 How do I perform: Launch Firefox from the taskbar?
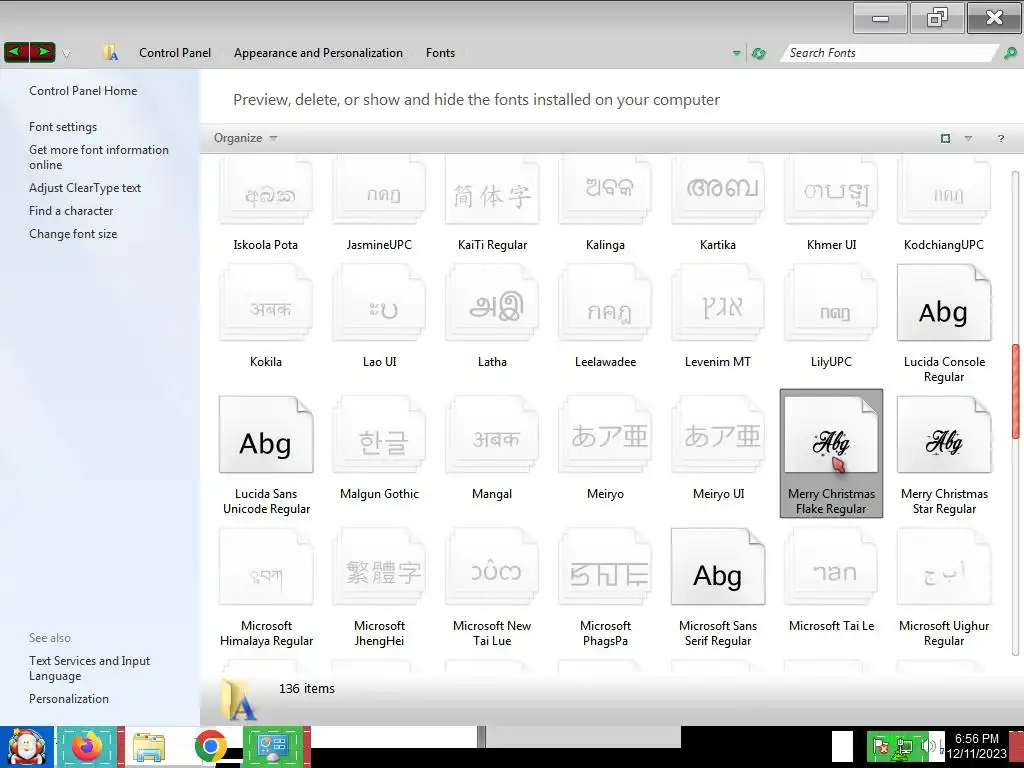point(88,746)
